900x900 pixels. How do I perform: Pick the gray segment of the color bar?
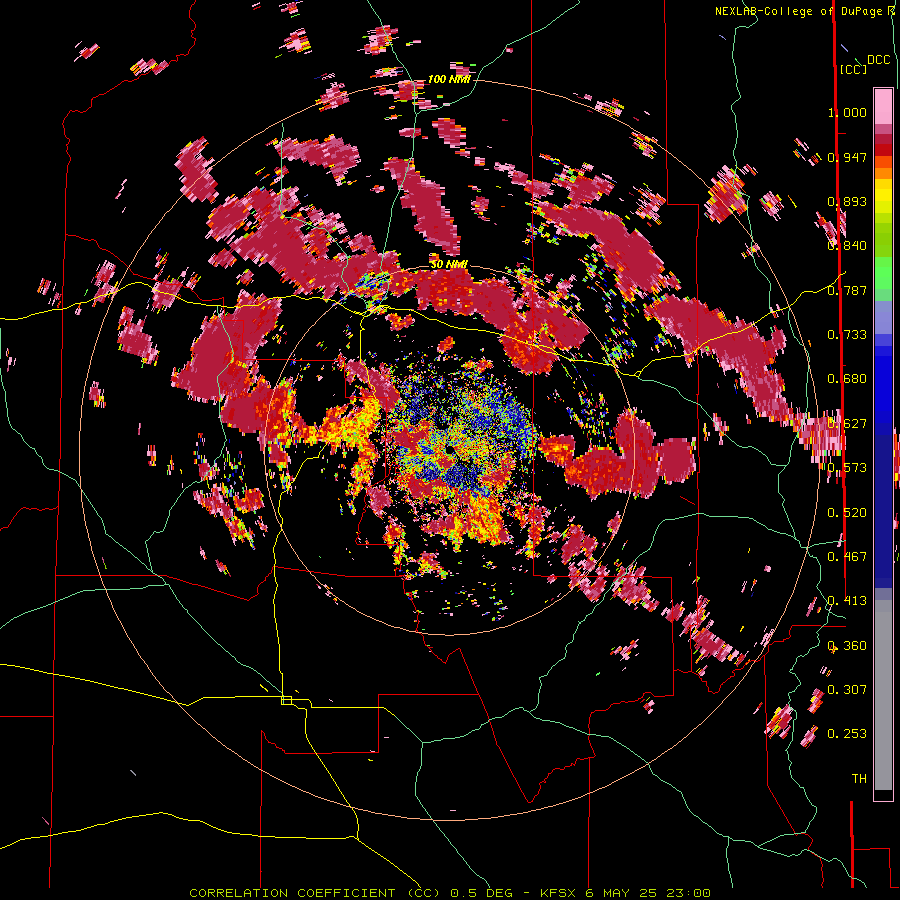click(883, 695)
